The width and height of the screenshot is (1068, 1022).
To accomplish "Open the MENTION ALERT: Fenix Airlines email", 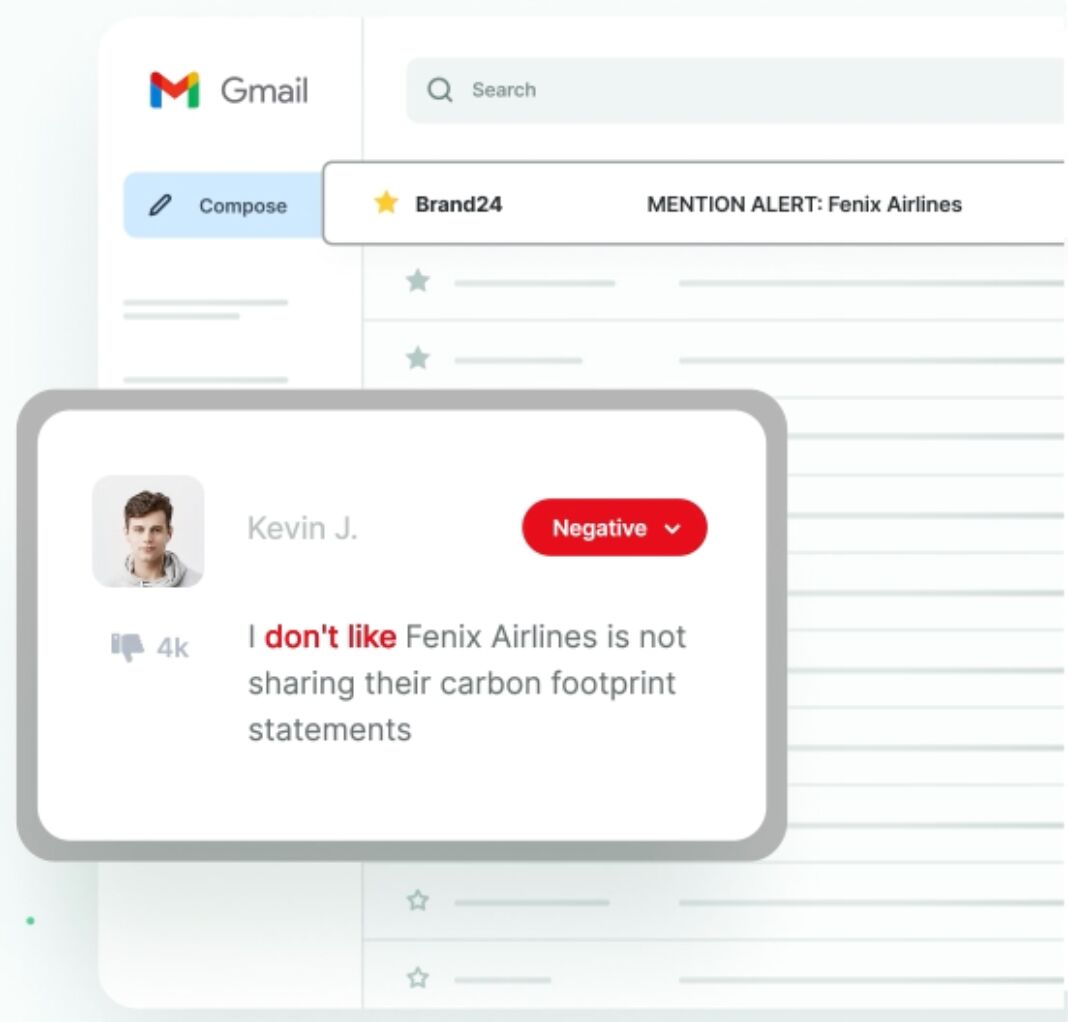I will click(x=805, y=204).
